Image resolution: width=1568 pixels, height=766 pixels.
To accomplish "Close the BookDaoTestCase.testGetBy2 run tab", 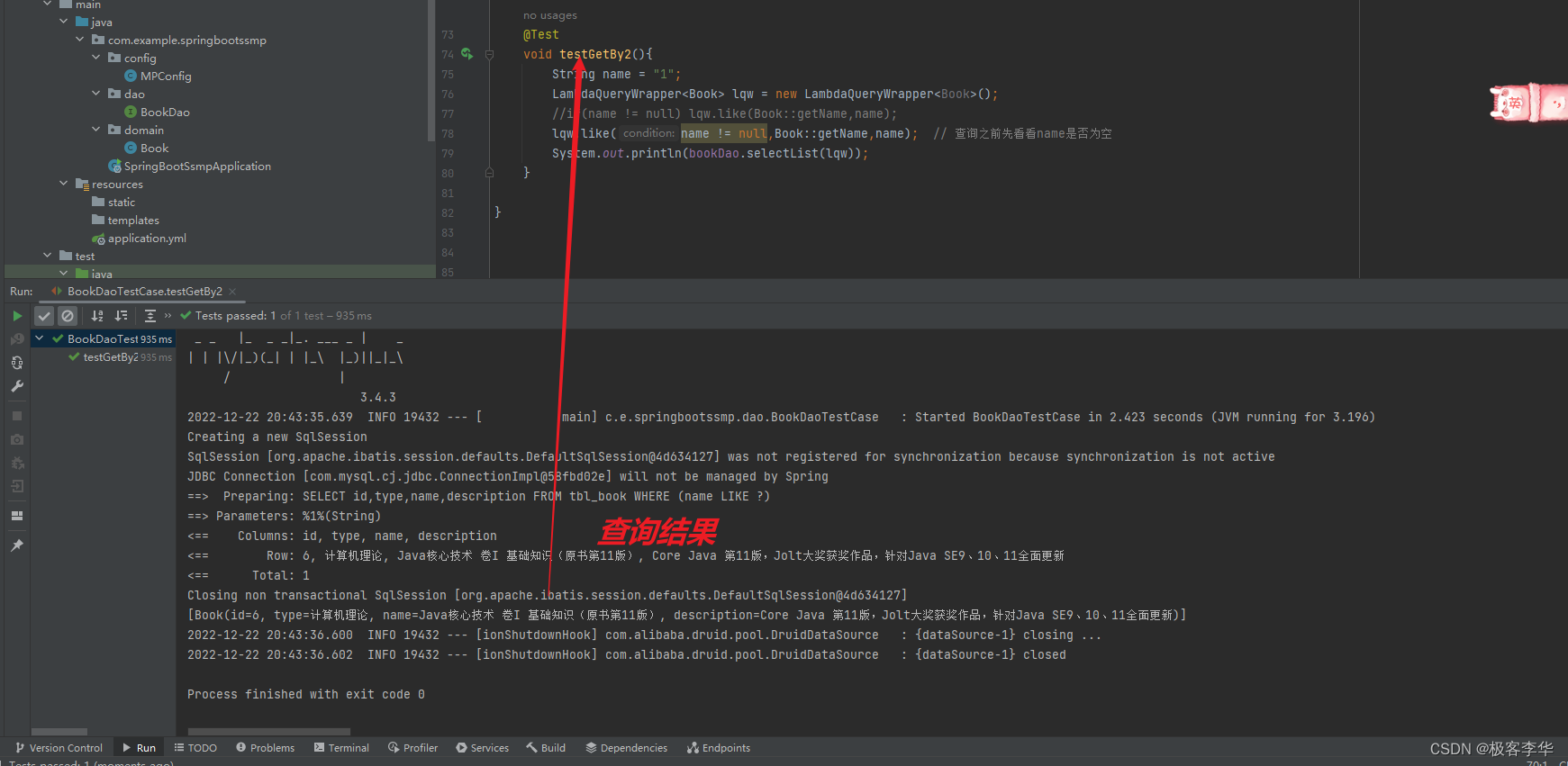I will click(232, 292).
